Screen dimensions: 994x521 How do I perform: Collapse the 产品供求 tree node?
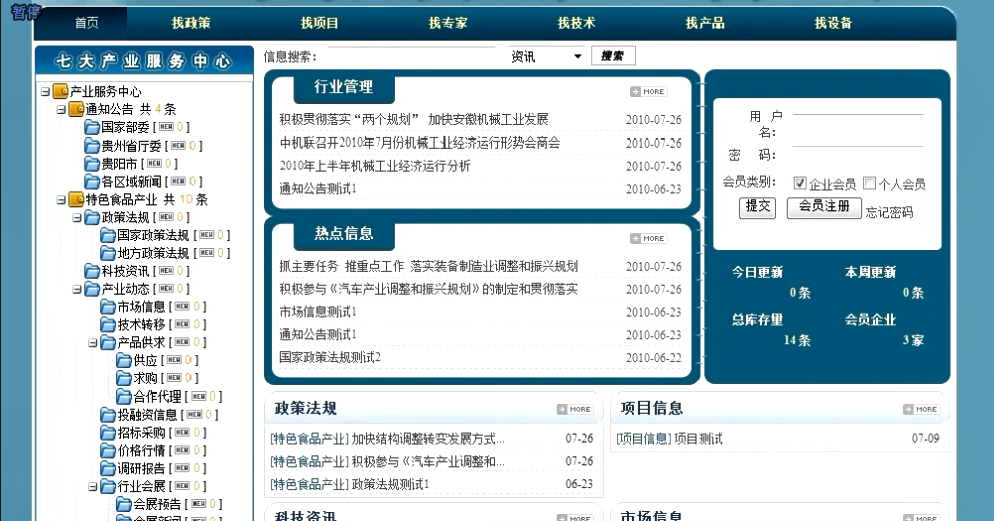(93, 343)
